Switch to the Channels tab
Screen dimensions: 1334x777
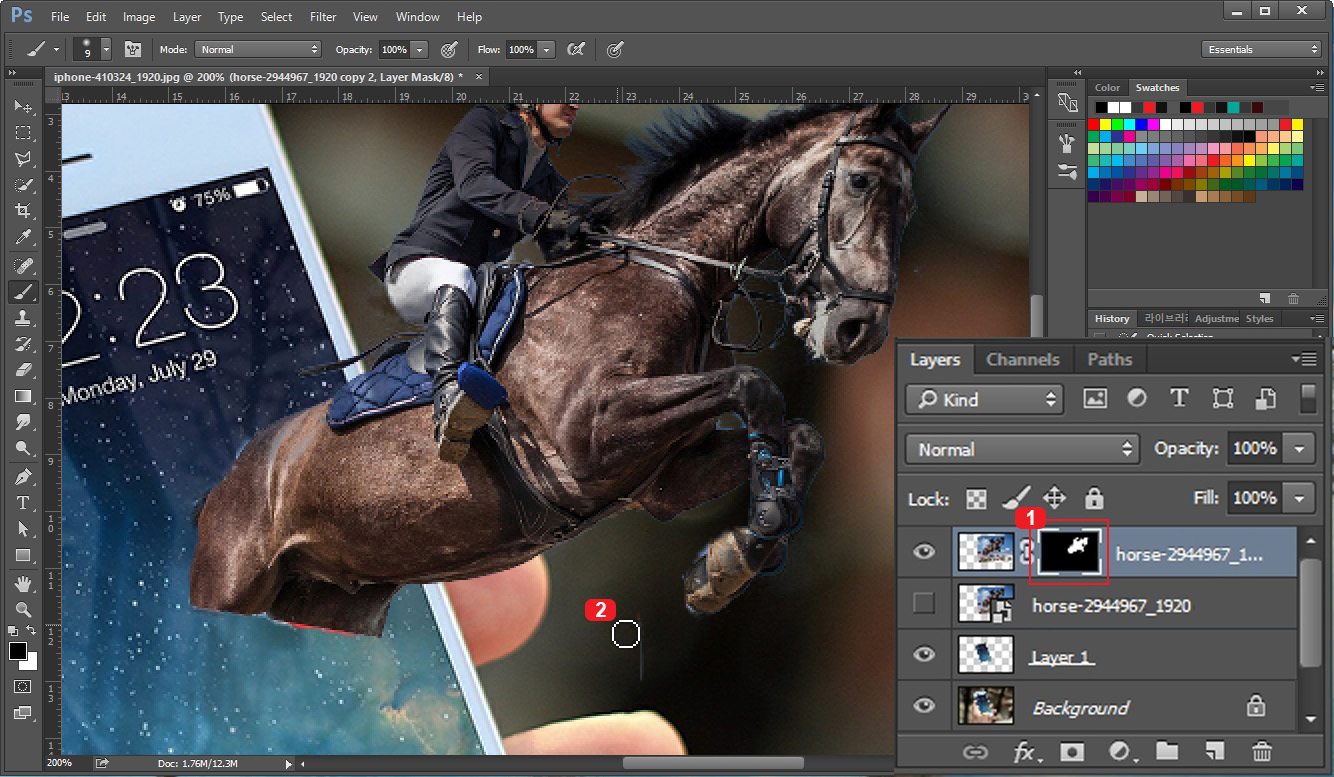pos(1022,359)
